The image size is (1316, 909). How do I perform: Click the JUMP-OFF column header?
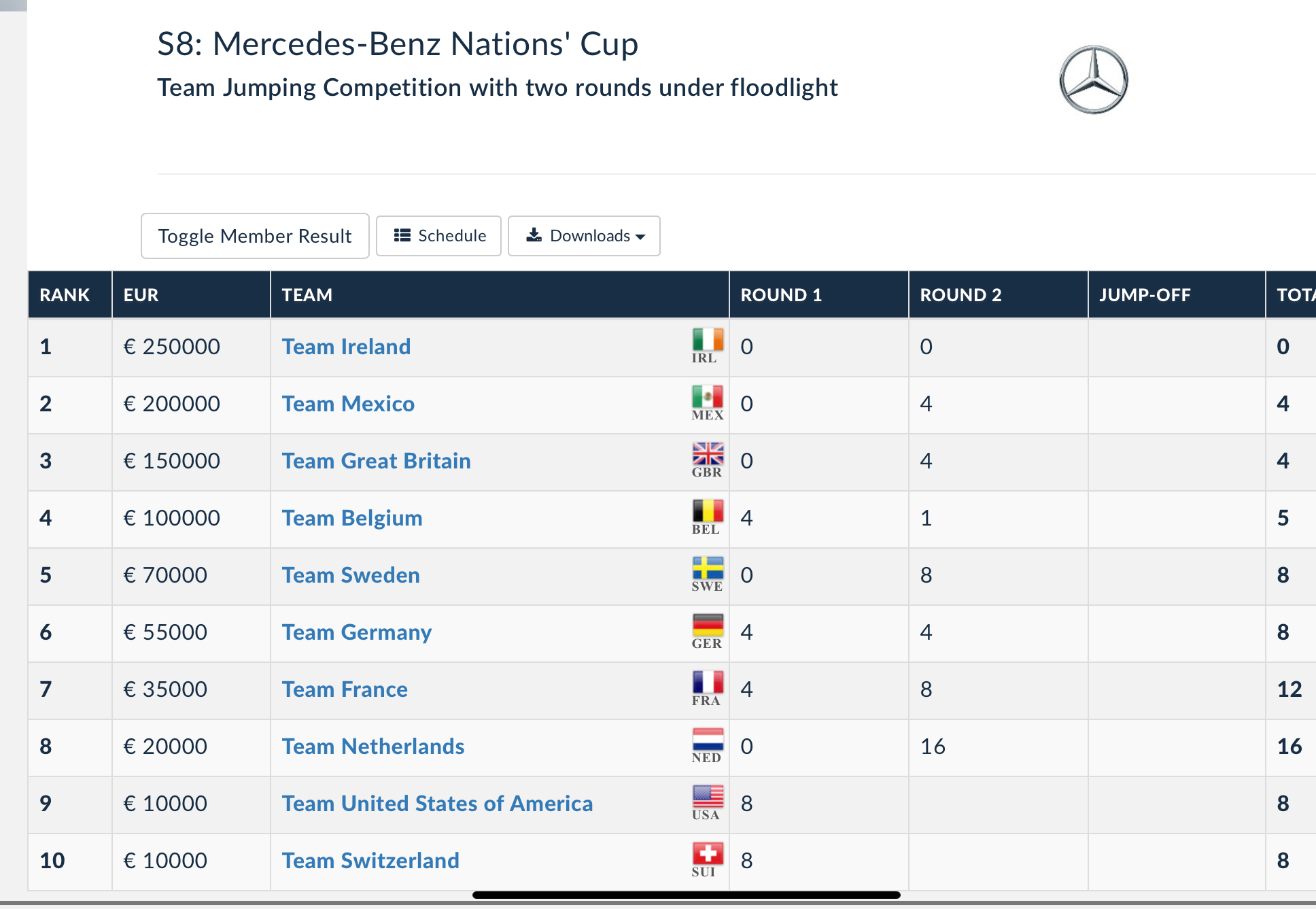(x=1145, y=295)
